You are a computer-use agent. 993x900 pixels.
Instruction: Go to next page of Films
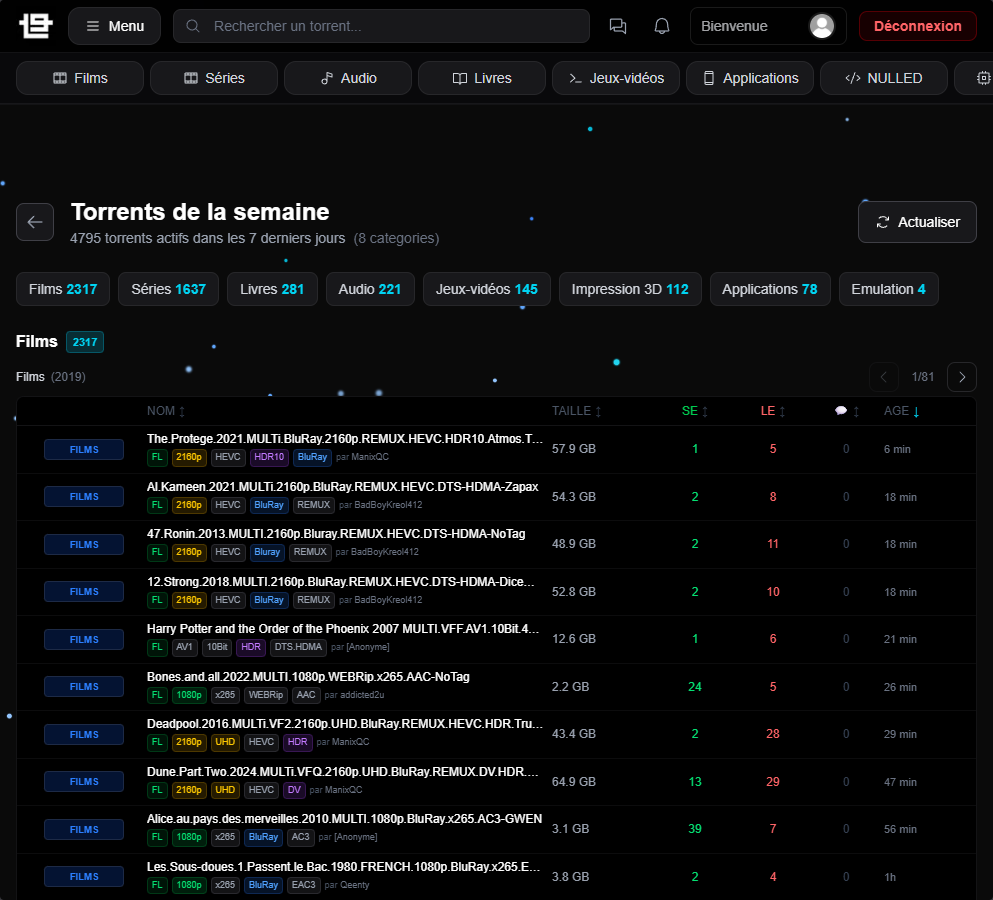pyautogui.click(x=961, y=377)
